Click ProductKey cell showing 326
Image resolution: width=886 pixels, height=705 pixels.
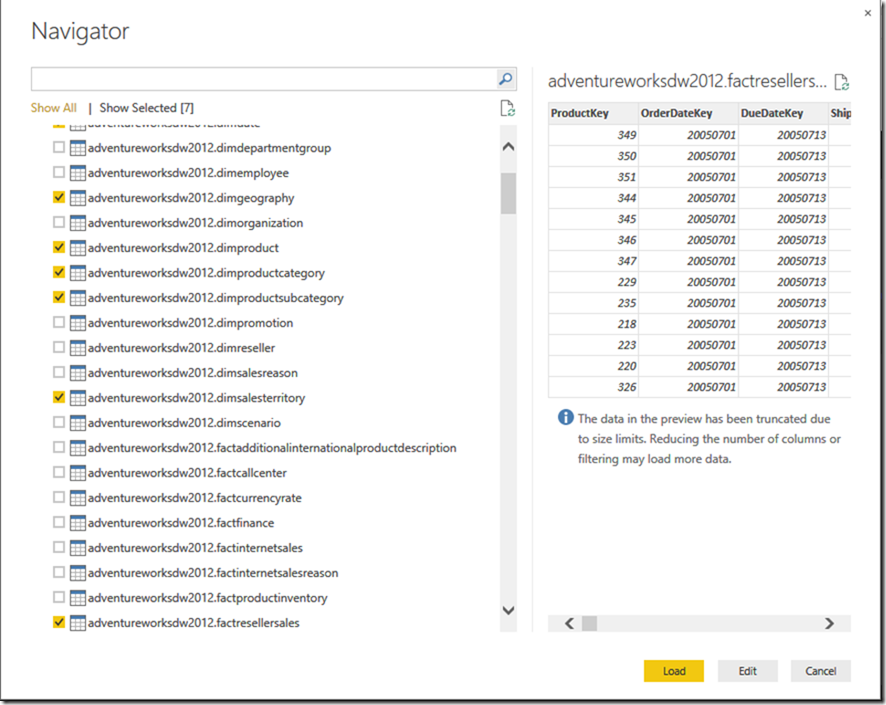pyautogui.click(x=593, y=387)
